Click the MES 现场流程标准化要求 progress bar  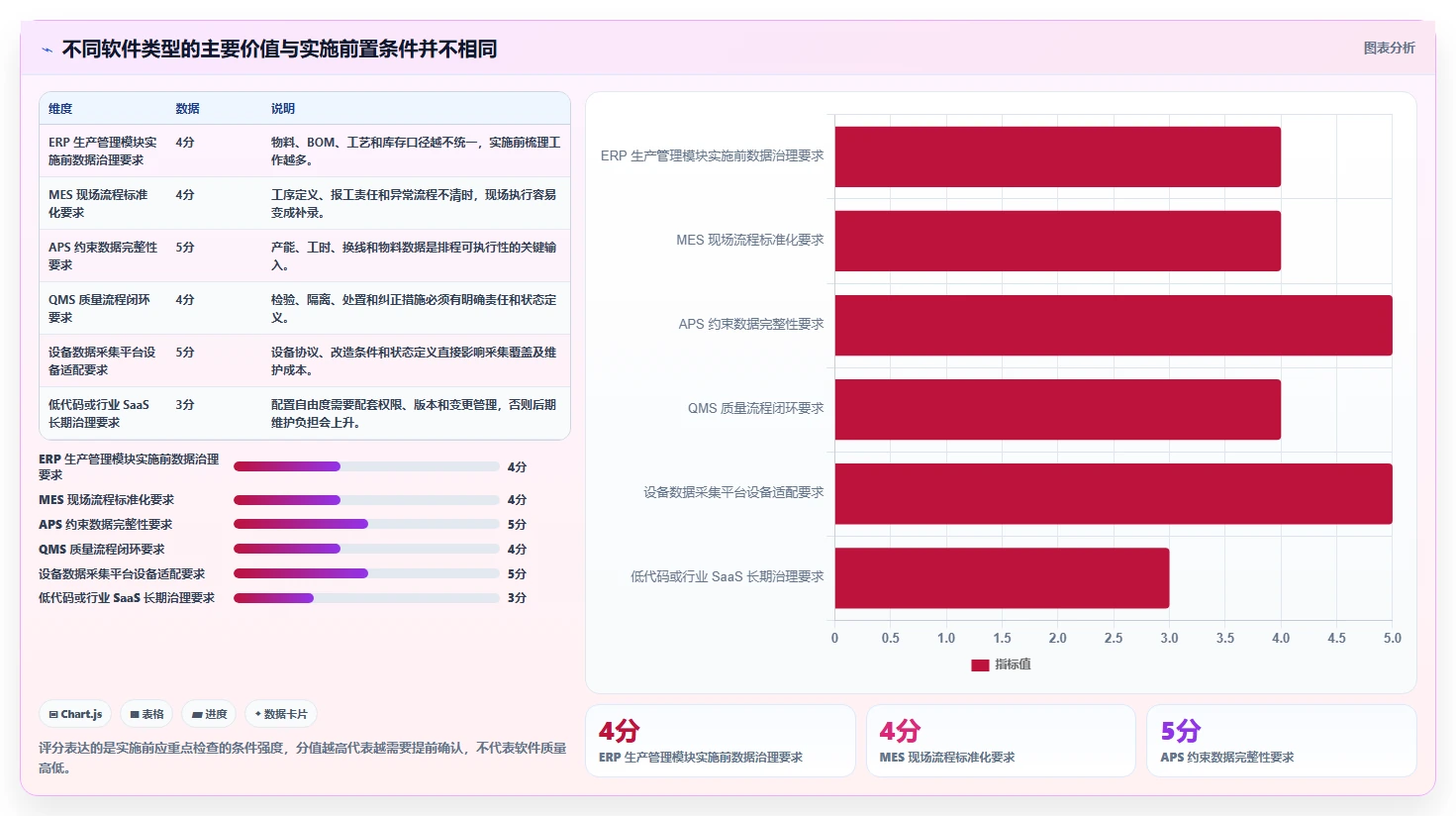tap(366, 500)
